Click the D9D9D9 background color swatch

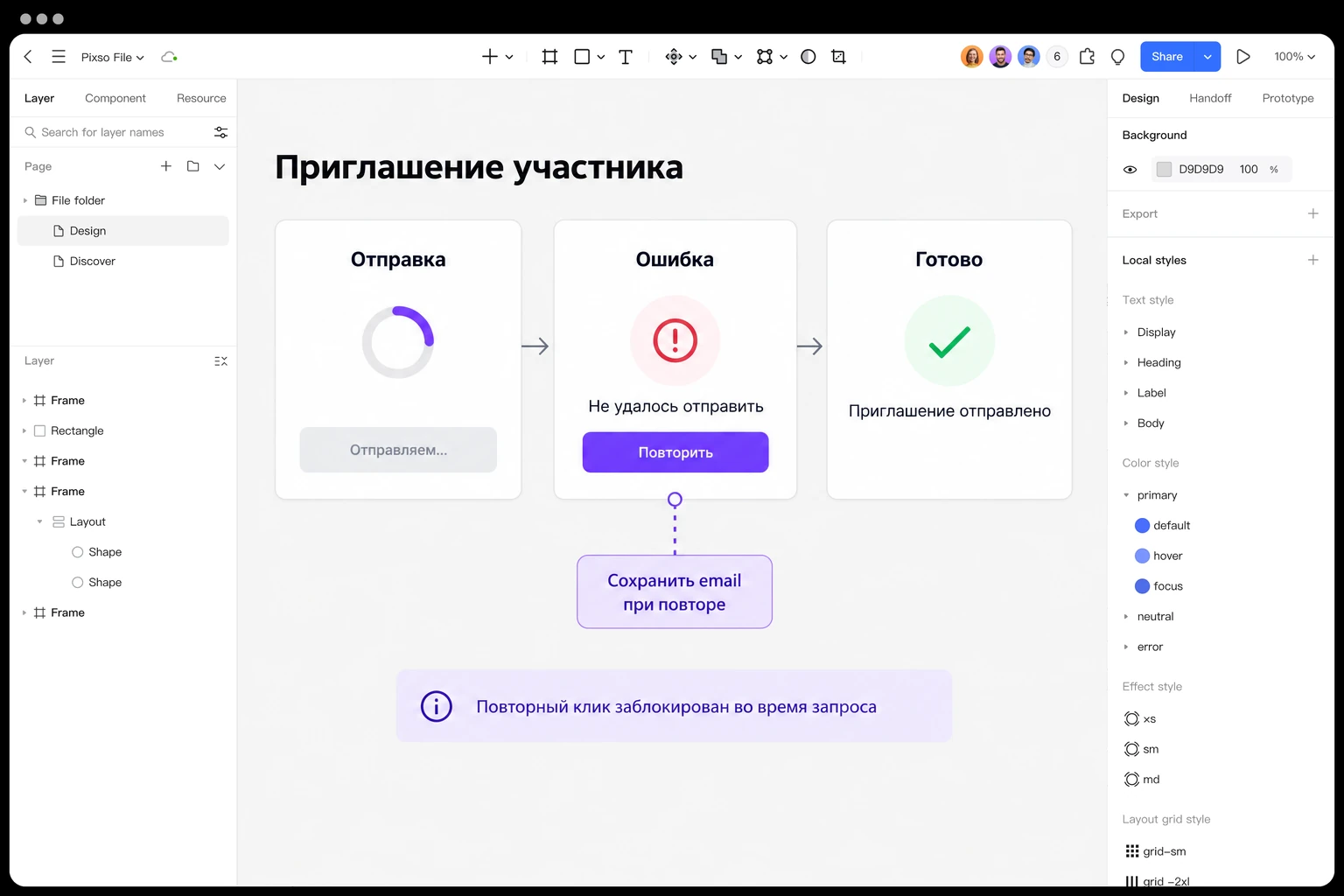point(1164,170)
